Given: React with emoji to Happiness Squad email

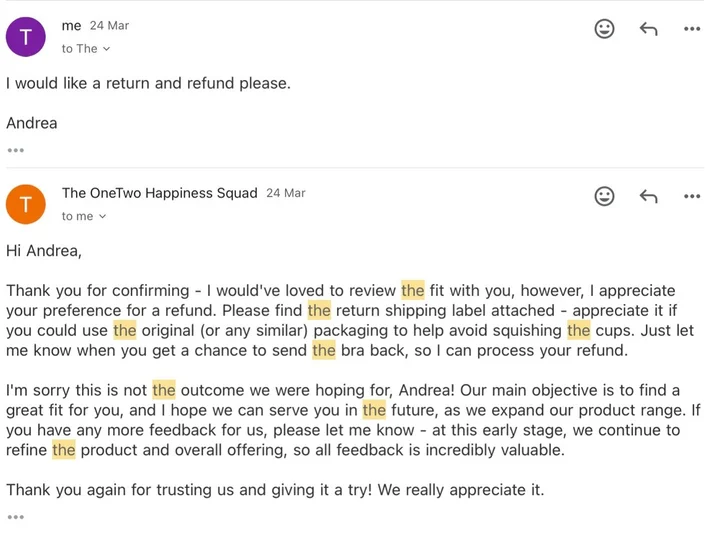Looking at the screenshot, I should [605, 196].
